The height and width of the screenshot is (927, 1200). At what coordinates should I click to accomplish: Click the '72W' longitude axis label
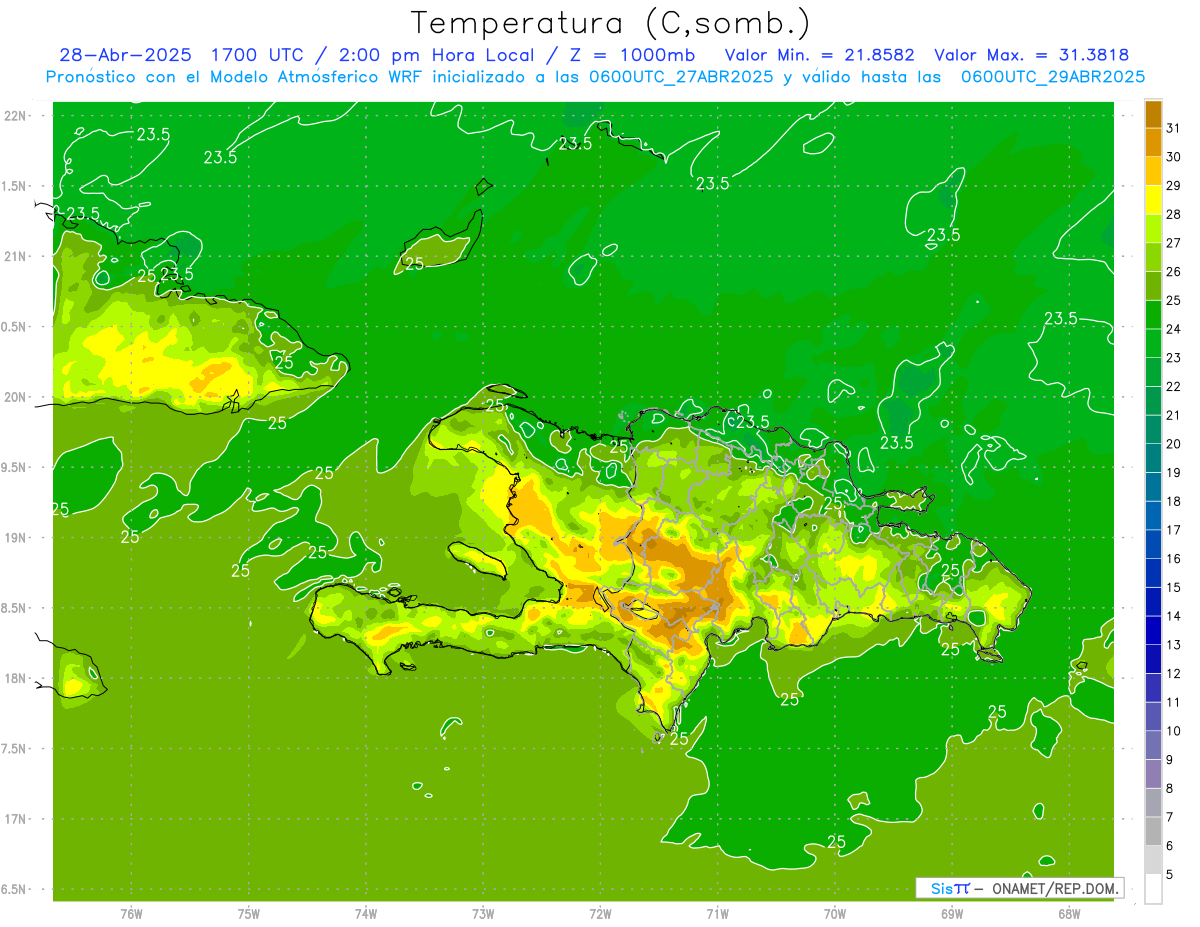[600, 914]
